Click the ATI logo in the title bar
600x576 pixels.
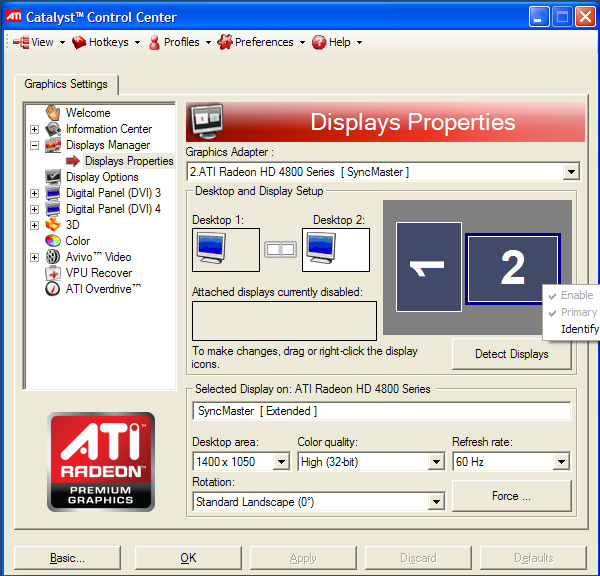click(x=14, y=16)
